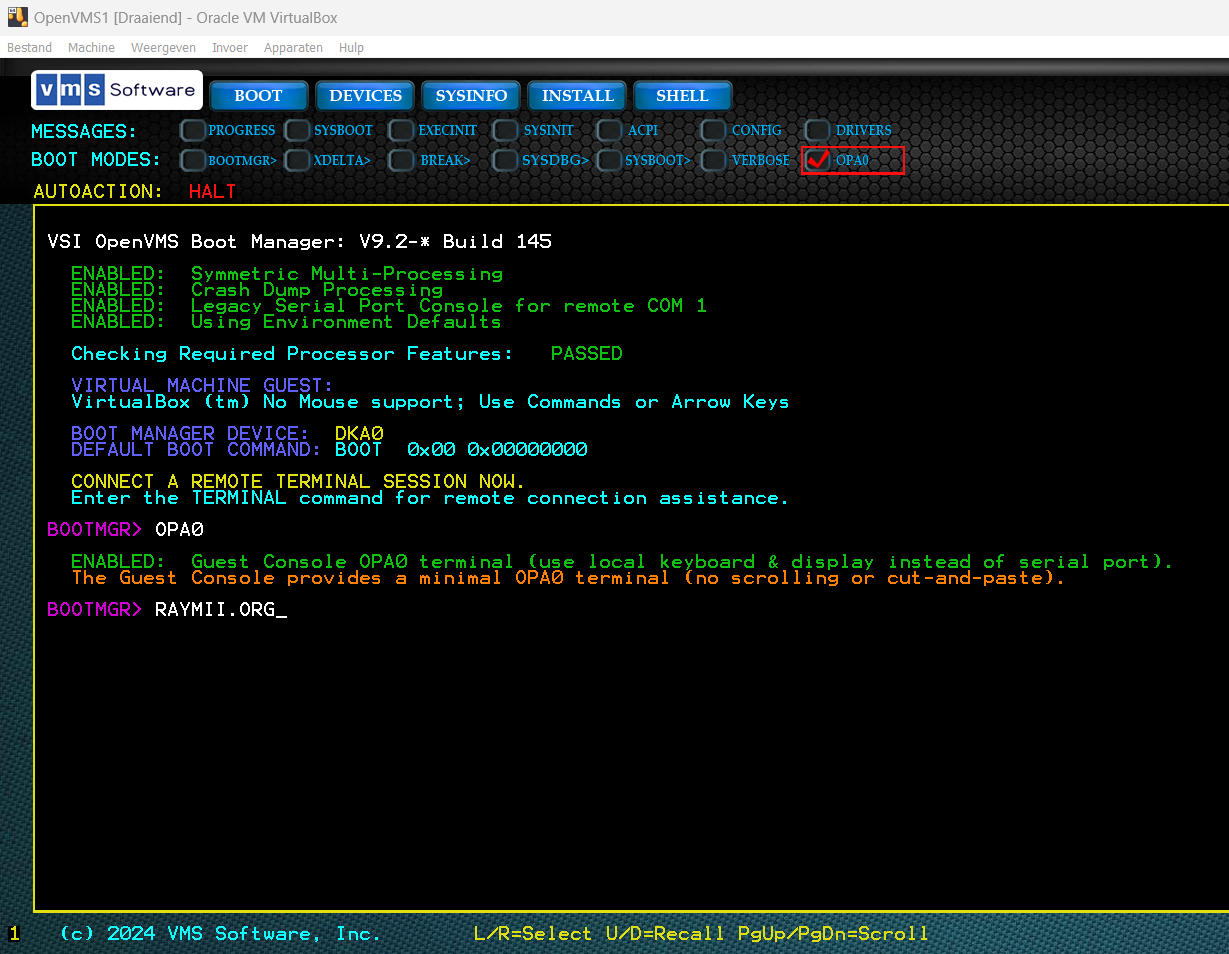The image size is (1229, 954).
Task: Click the HALT autoaction text
Action: point(212,191)
